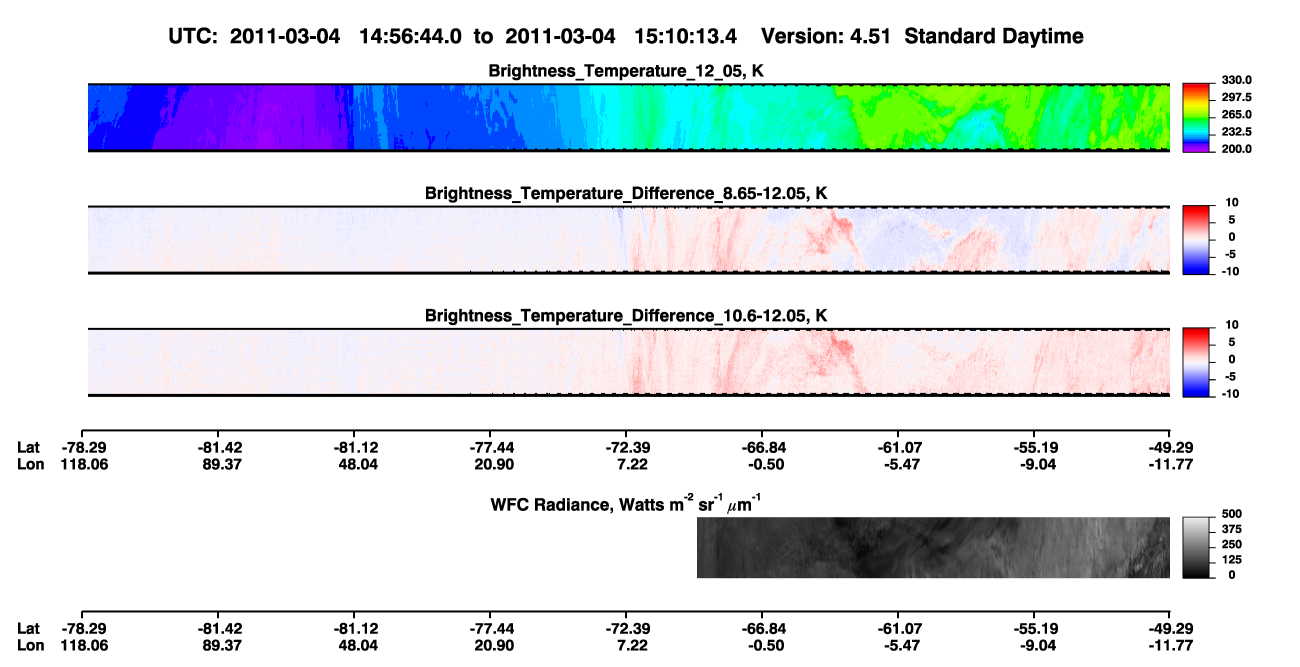This screenshot has width=1300, height=667.
Task: Click bottom axis longitude '48.04'
Action: pyautogui.click(x=353, y=645)
